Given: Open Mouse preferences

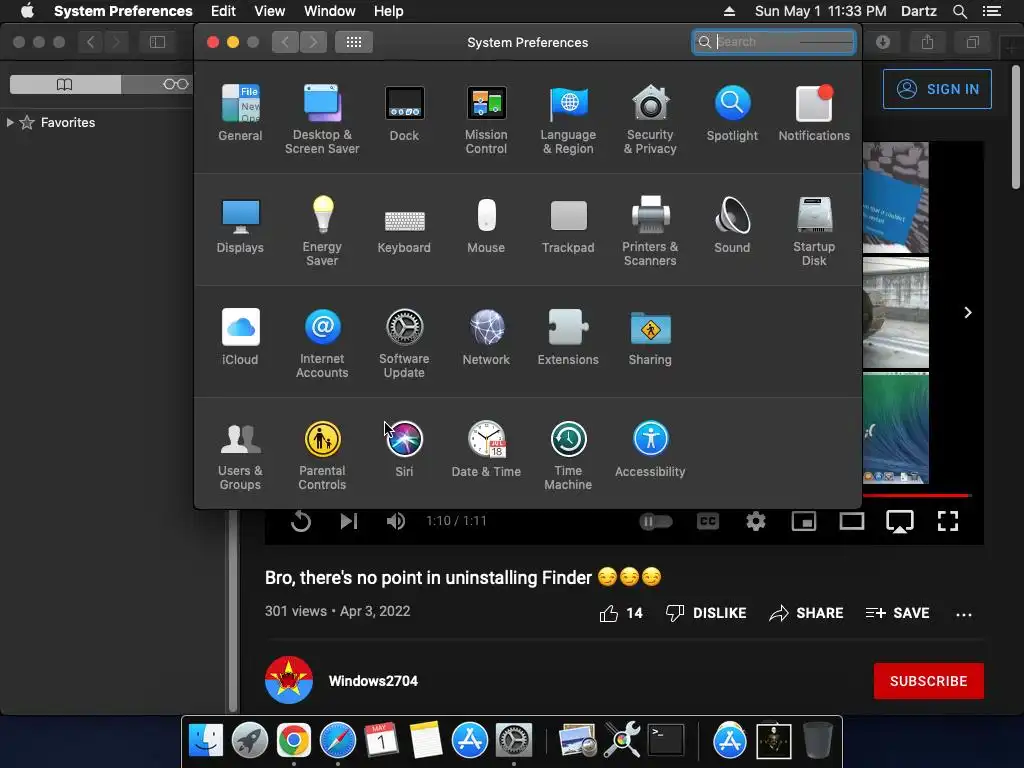Looking at the screenshot, I should 486,225.
